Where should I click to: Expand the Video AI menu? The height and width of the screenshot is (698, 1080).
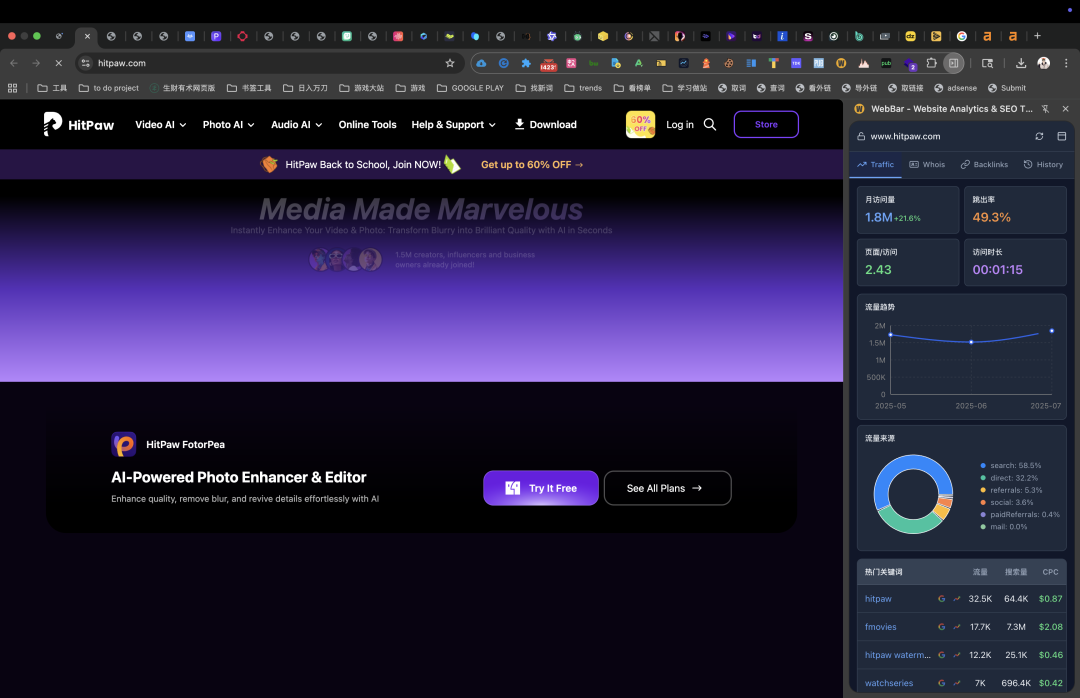tap(160, 125)
